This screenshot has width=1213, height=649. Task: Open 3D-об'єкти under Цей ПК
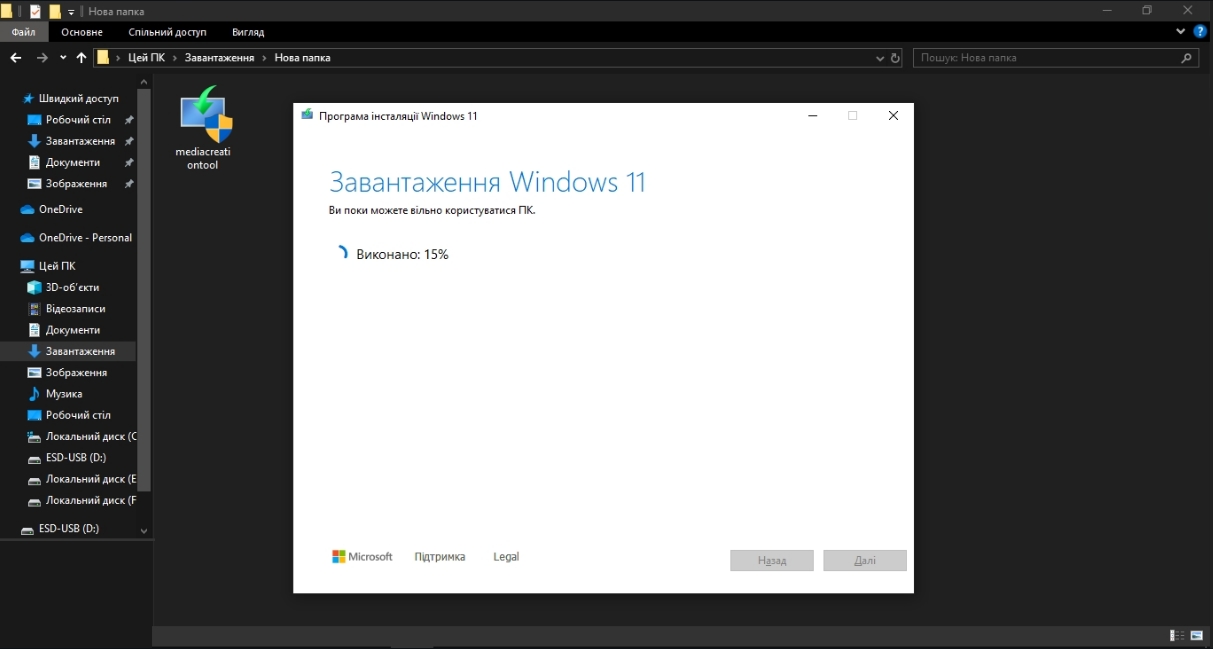coord(72,287)
